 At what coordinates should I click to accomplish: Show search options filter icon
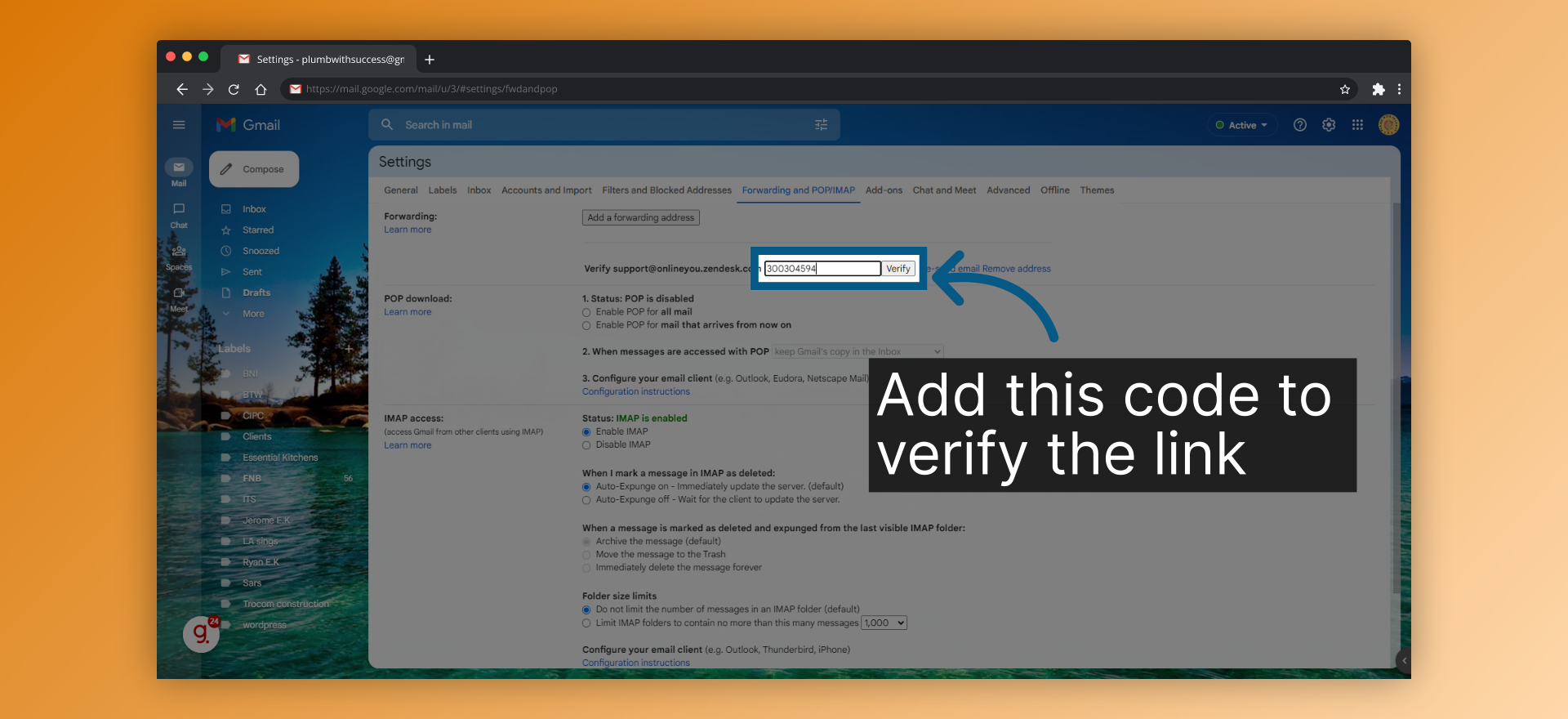pos(821,125)
